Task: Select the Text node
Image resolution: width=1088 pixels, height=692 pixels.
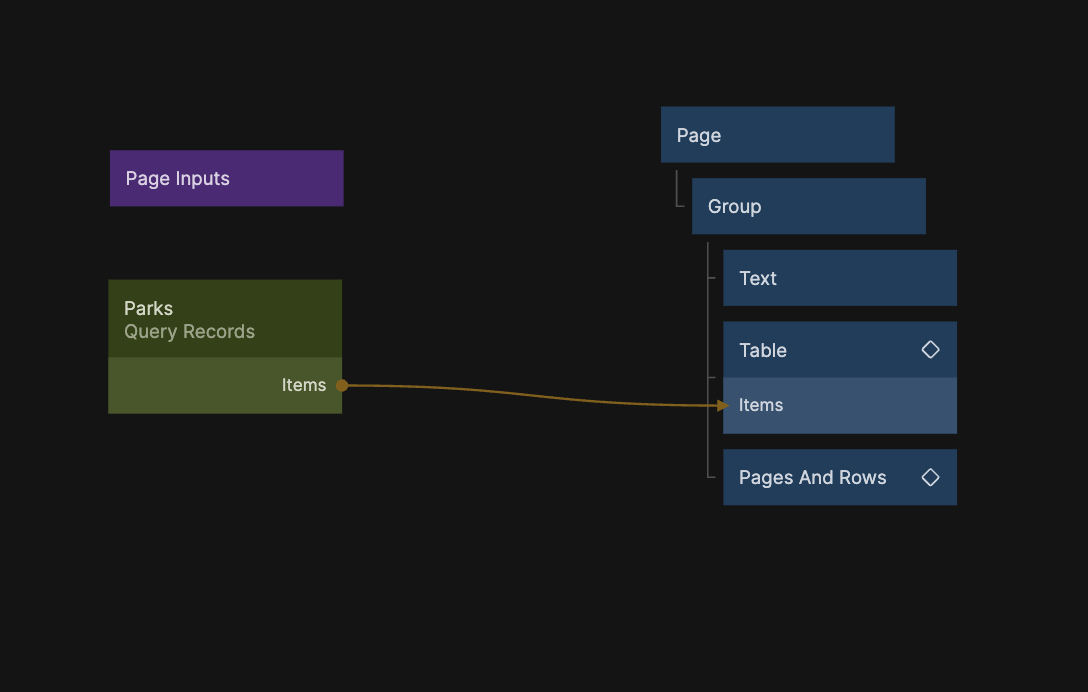Action: (839, 278)
